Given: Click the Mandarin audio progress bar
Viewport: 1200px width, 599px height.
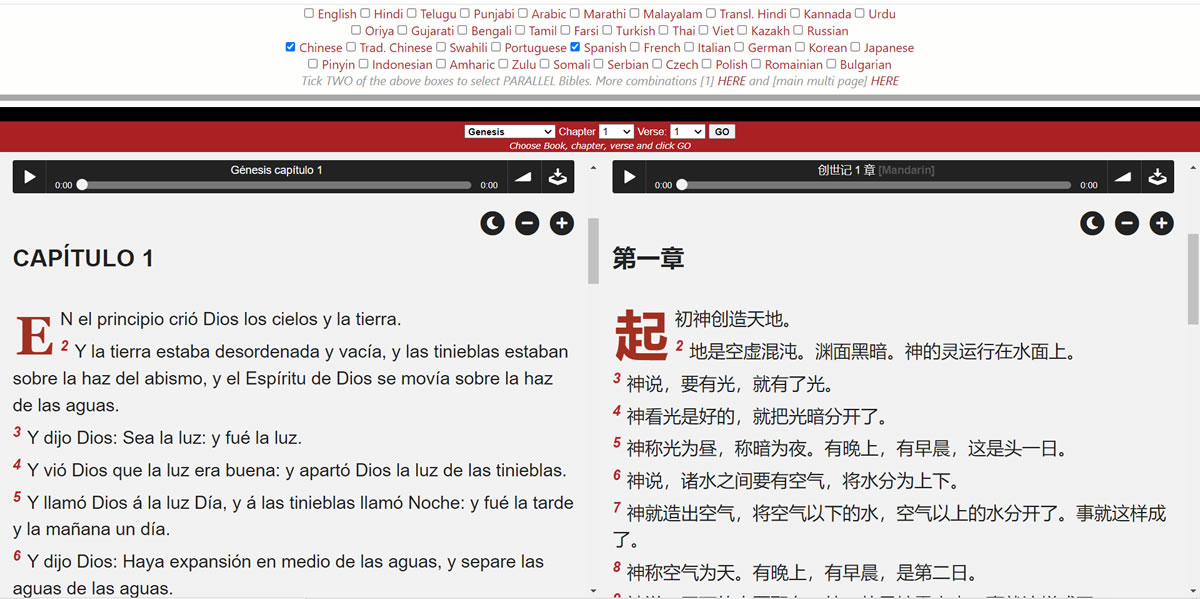Looking at the screenshot, I should 876,185.
